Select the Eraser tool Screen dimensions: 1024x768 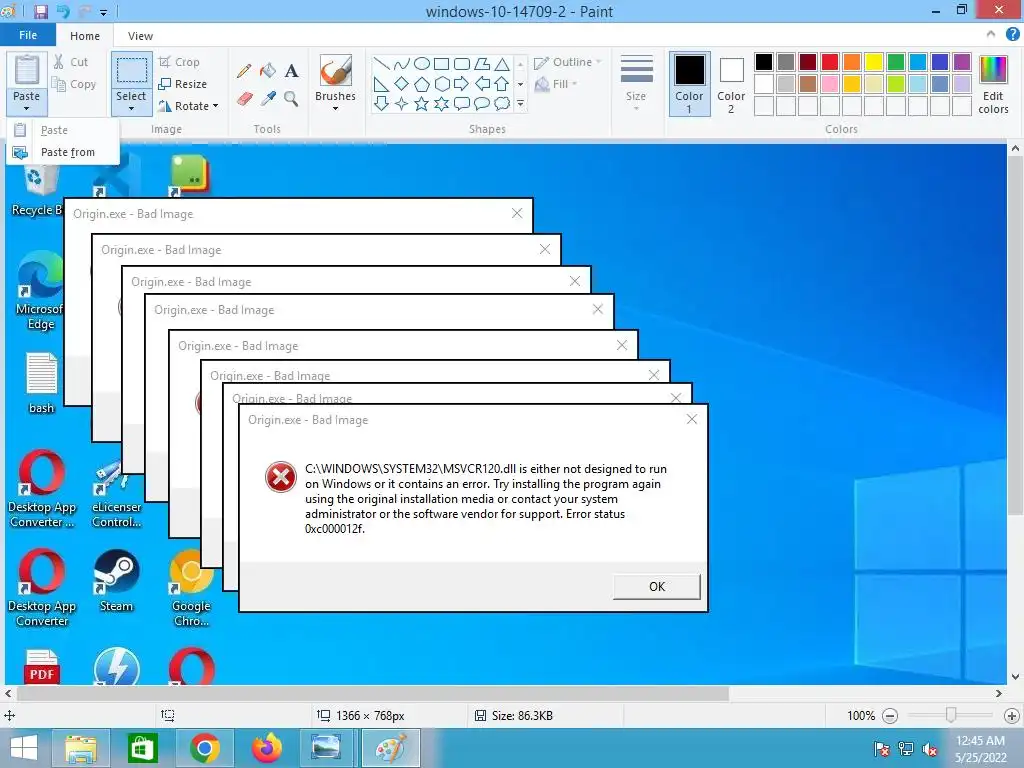point(244,99)
